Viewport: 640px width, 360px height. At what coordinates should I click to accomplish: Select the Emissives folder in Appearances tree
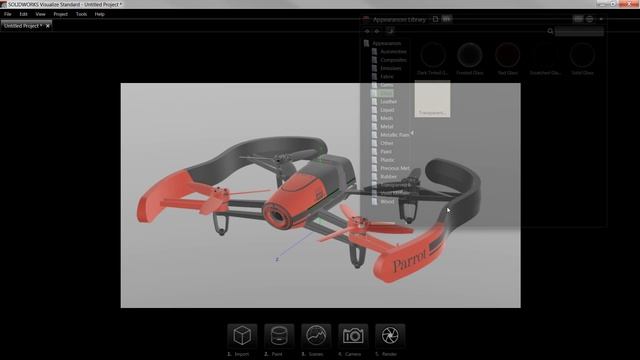[387, 68]
